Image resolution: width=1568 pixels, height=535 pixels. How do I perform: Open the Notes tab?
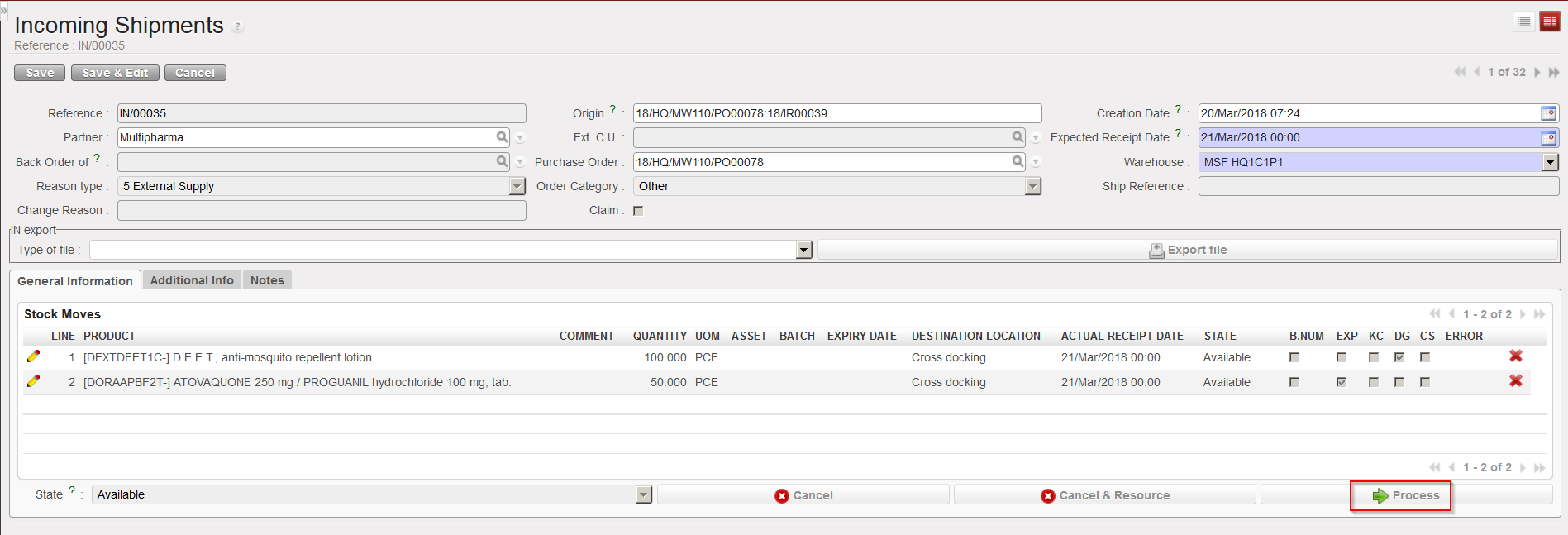click(267, 280)
